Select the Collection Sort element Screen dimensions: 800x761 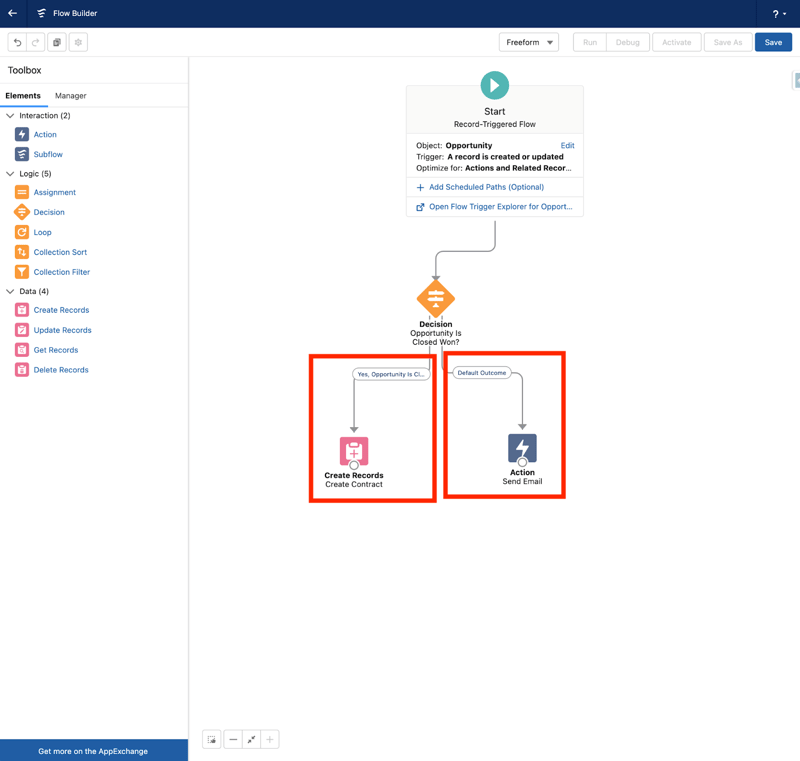pyautogui.click(x=62, y=251)
